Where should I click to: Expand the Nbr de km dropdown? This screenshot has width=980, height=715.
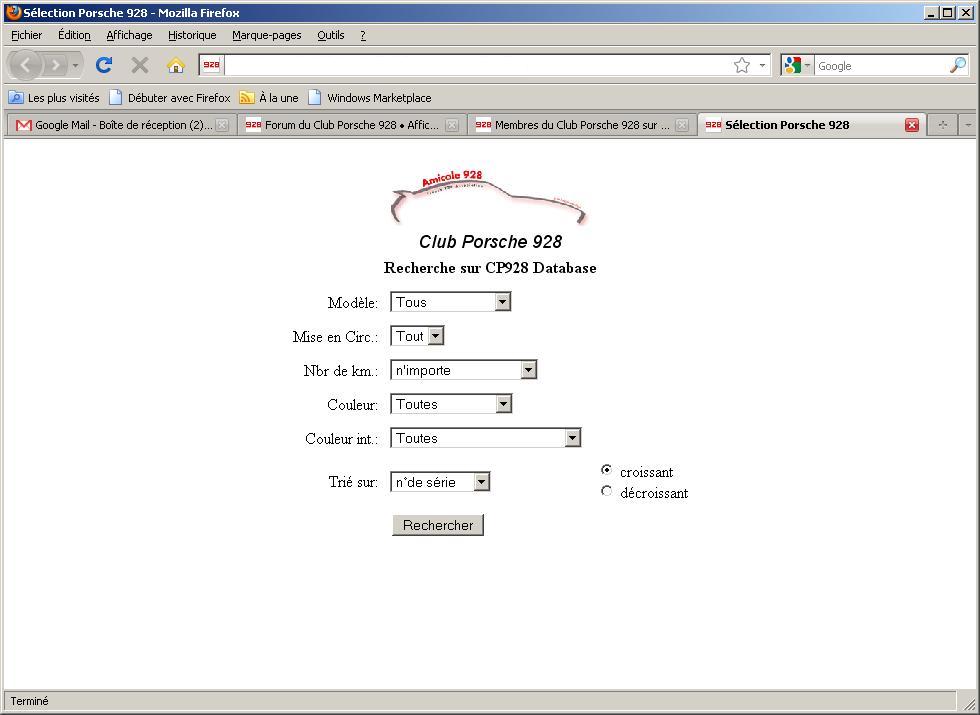(464, 370)
